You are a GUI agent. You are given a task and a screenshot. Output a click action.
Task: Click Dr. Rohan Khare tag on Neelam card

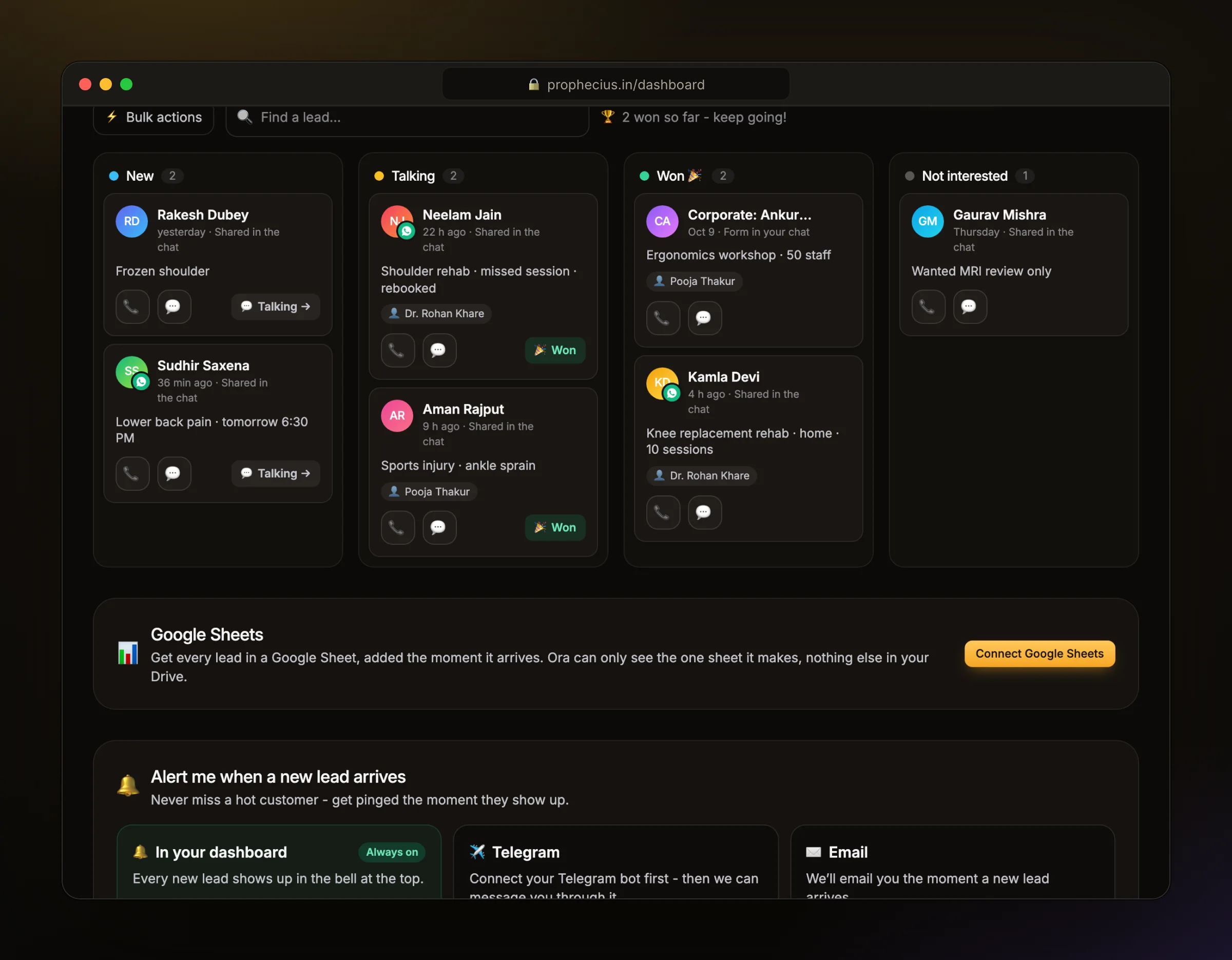point(436,314)
